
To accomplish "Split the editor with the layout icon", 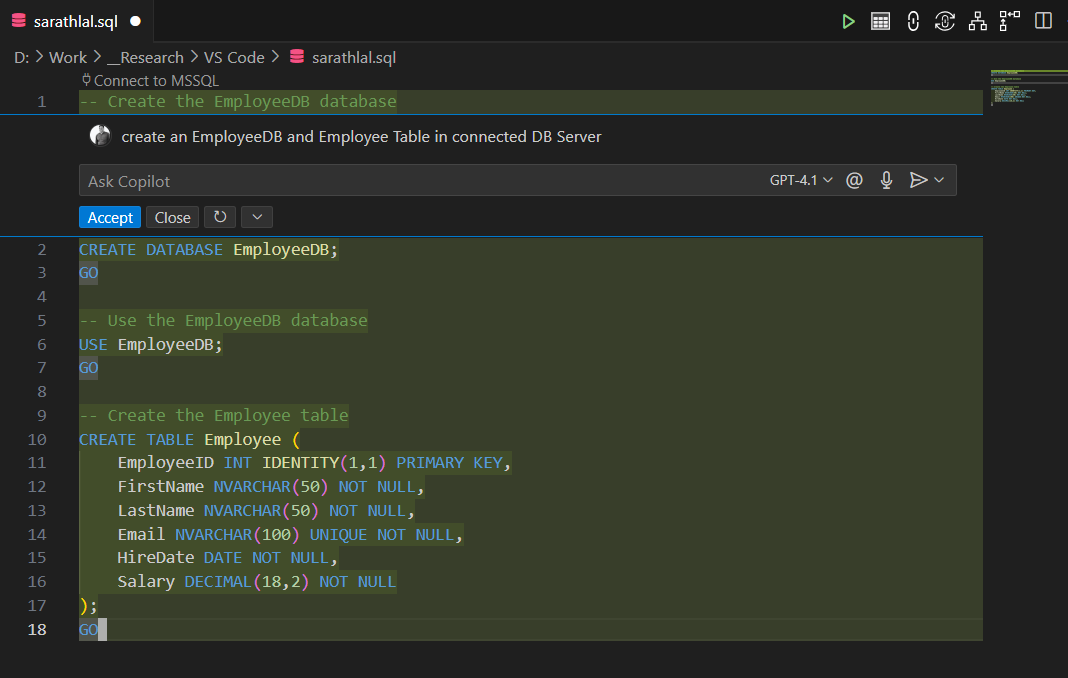I will pos(1043,21).
